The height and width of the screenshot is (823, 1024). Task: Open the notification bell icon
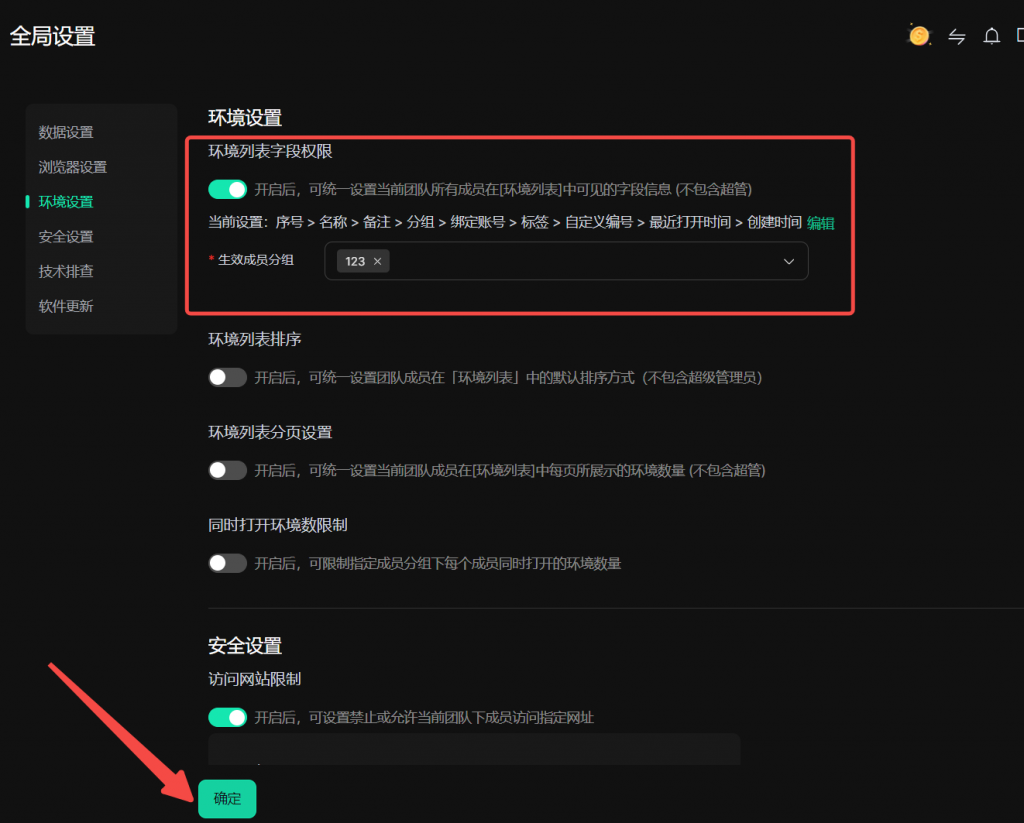[x=991, y=36]
